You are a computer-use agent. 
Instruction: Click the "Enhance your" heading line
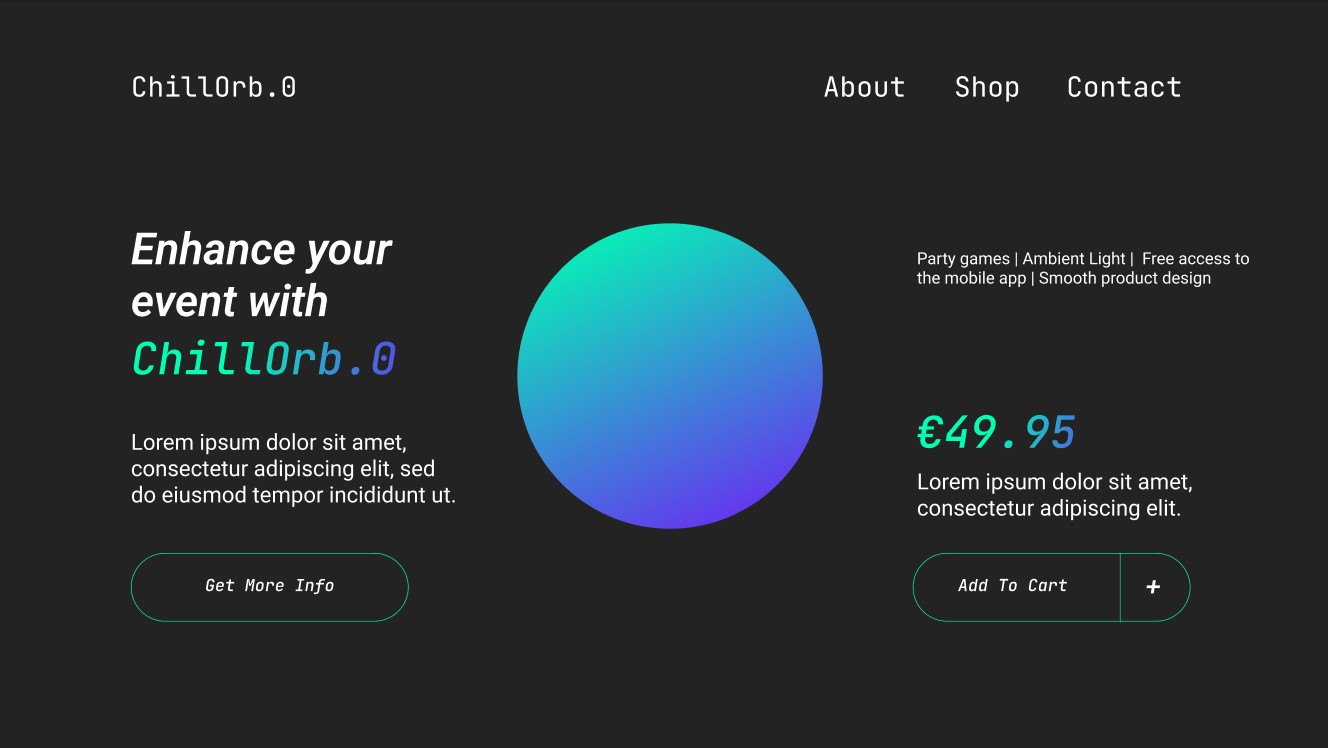(x=261, y=250)
